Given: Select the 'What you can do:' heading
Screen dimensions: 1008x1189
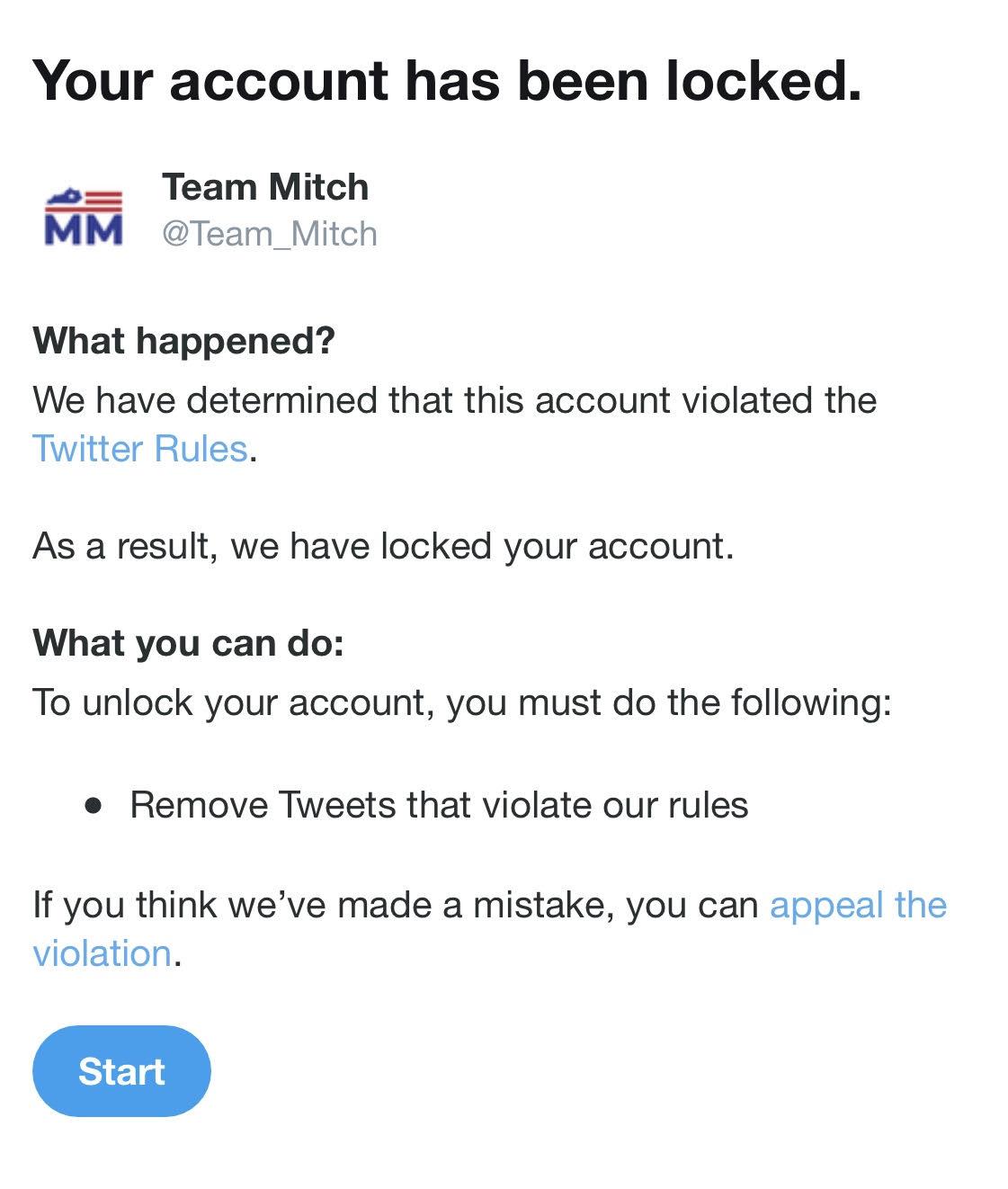Looking at the screenshot, I should [x=189, y=643].
